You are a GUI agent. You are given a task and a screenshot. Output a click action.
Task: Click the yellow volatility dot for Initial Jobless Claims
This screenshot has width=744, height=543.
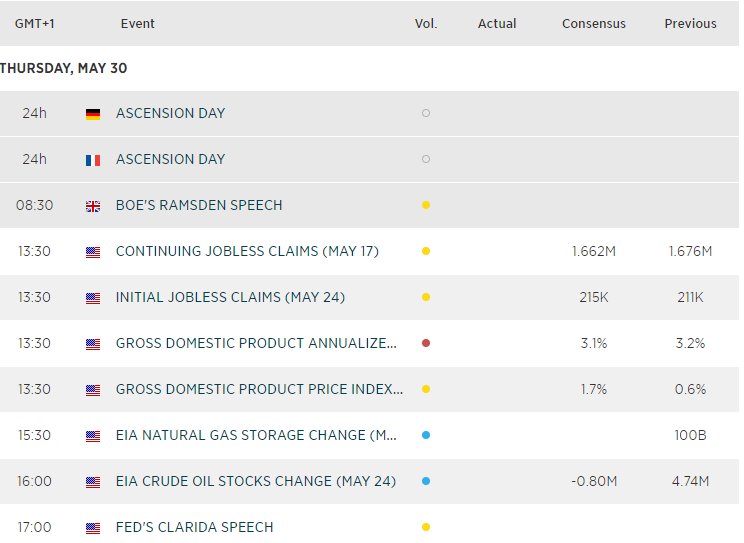[426, 298]
